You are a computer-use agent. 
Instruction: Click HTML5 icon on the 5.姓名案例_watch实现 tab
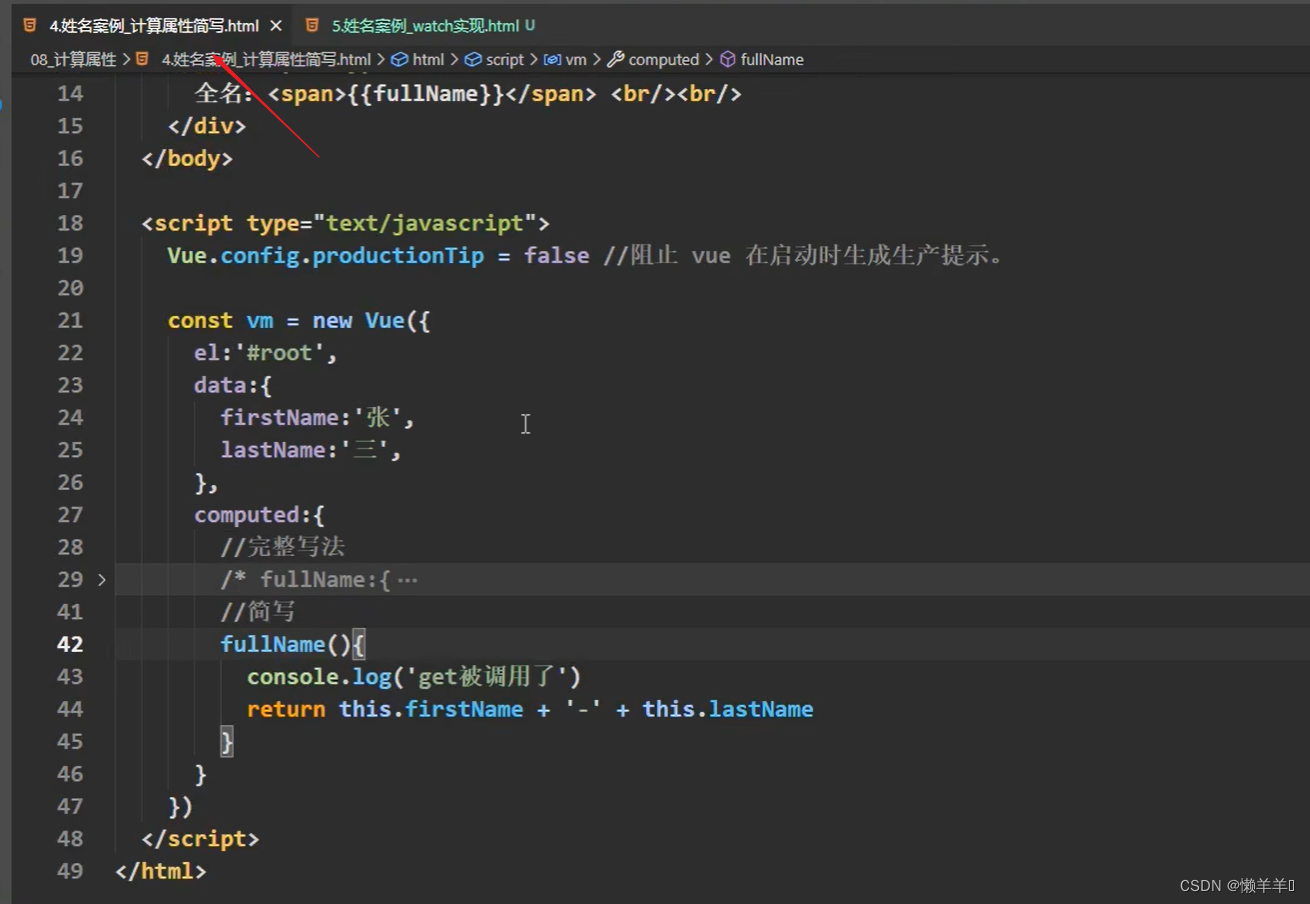pyautogui.click(x=313, y=25)
